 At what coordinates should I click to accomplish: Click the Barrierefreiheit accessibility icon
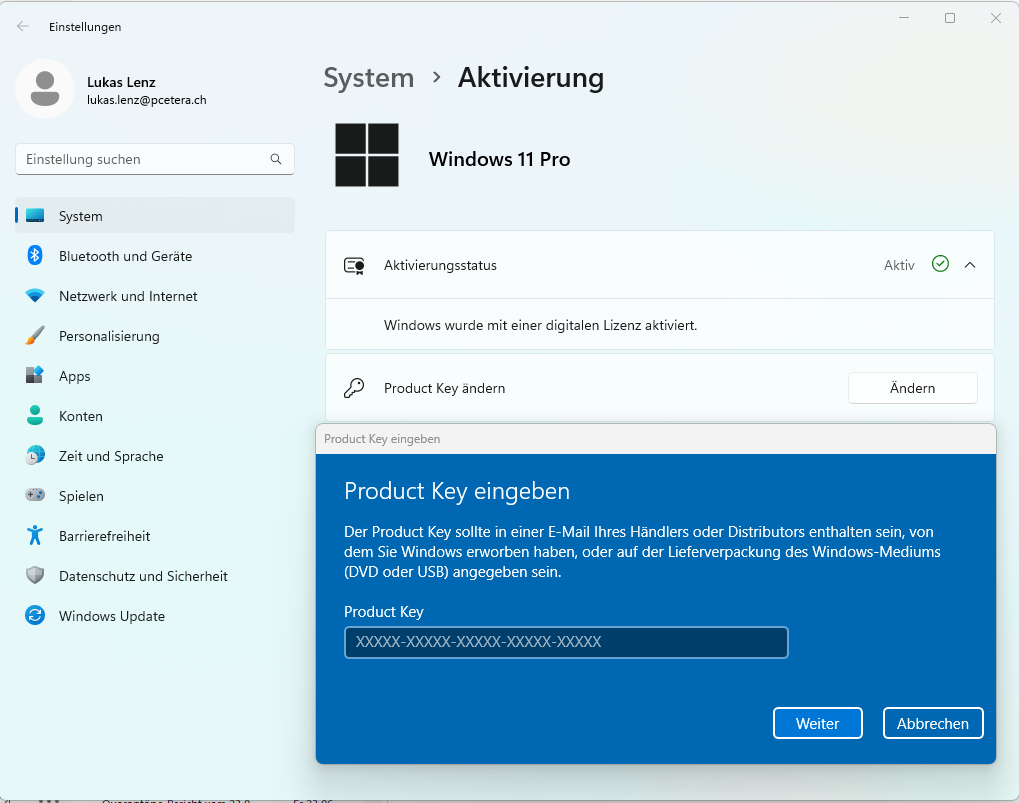click(35, 536)
